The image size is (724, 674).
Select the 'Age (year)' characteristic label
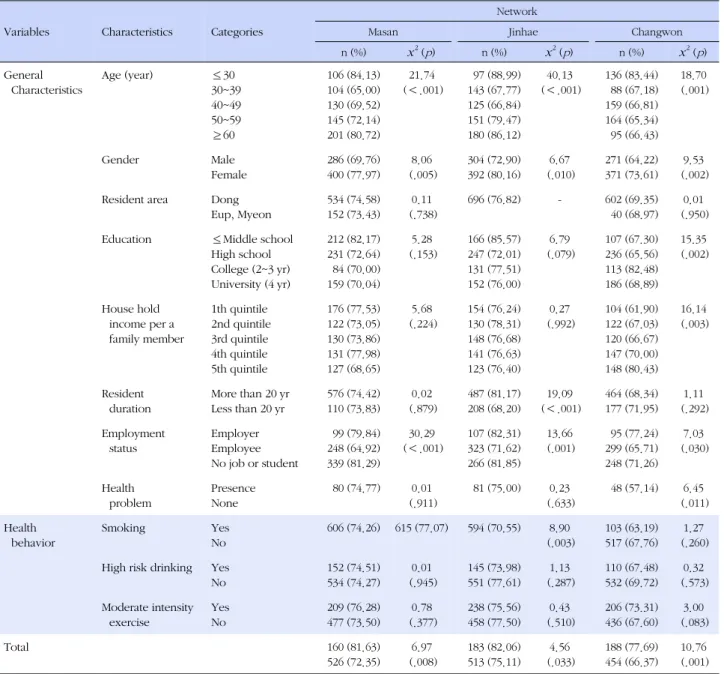pyautogui.click(x=127, y=75)
